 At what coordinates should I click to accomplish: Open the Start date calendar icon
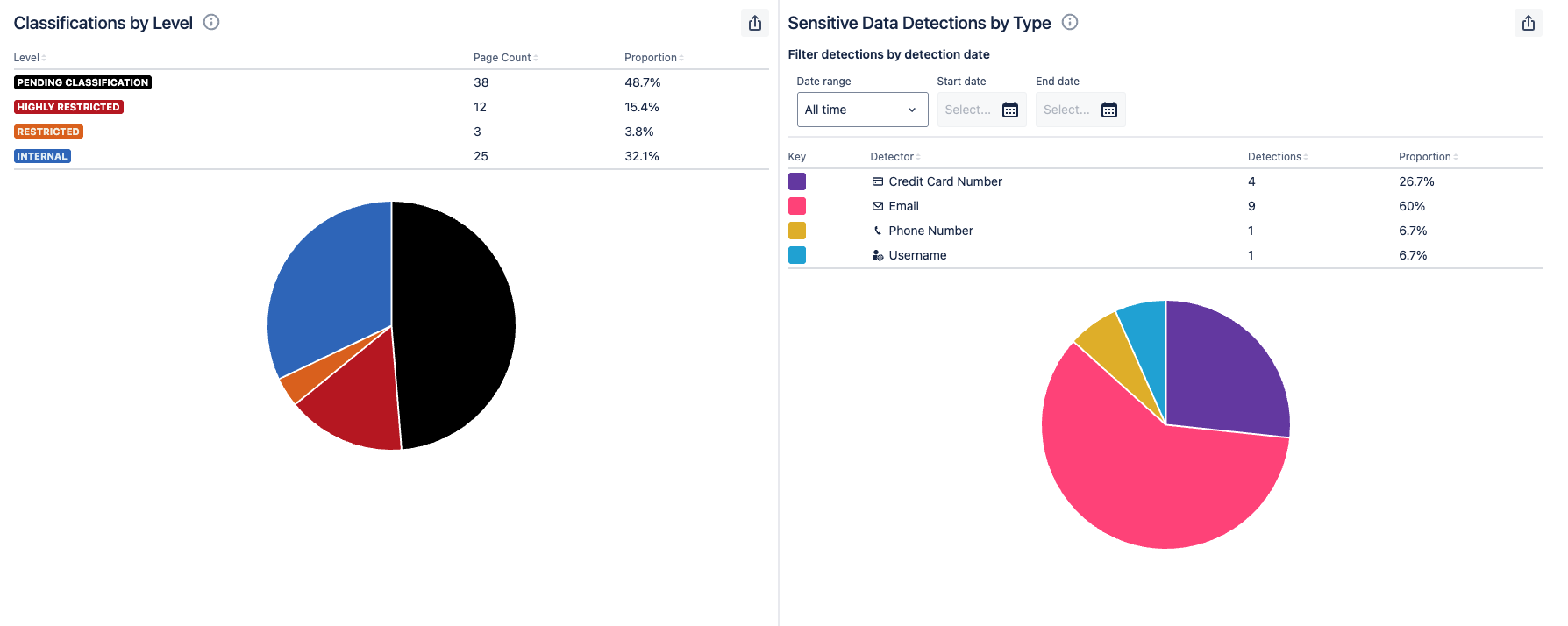coord(1010,110)
